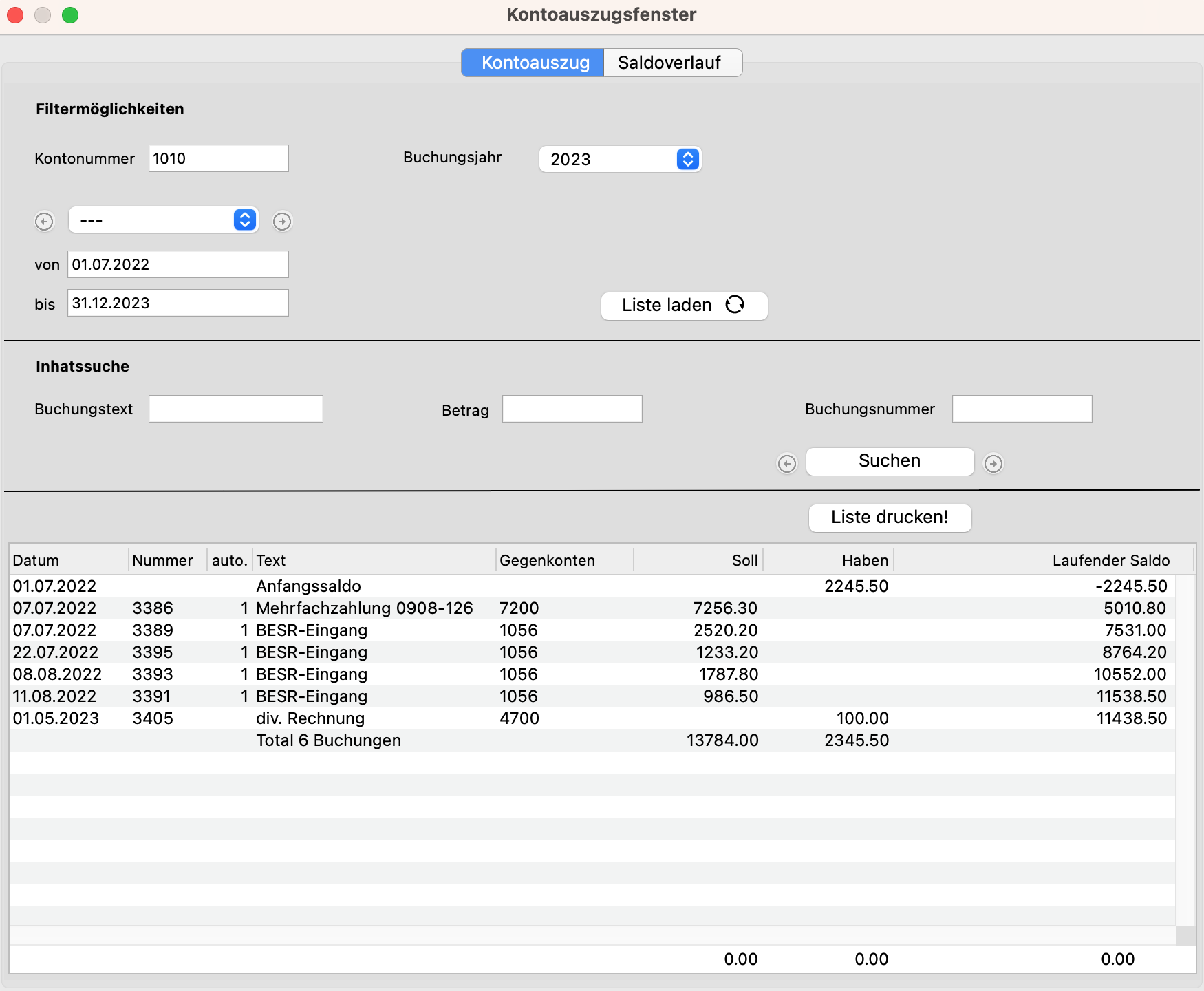Click previous search result arrow beside Suchen
1204x991 pixels.
tap(786, 464)
